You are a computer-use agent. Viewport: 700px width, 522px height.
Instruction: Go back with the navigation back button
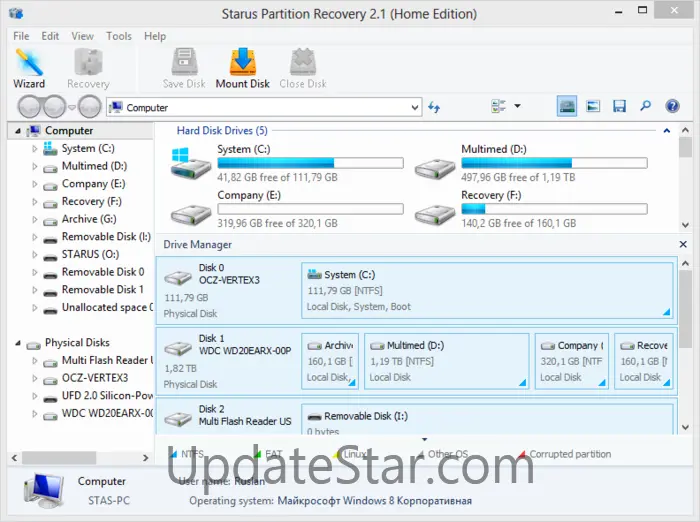(29, 107)
